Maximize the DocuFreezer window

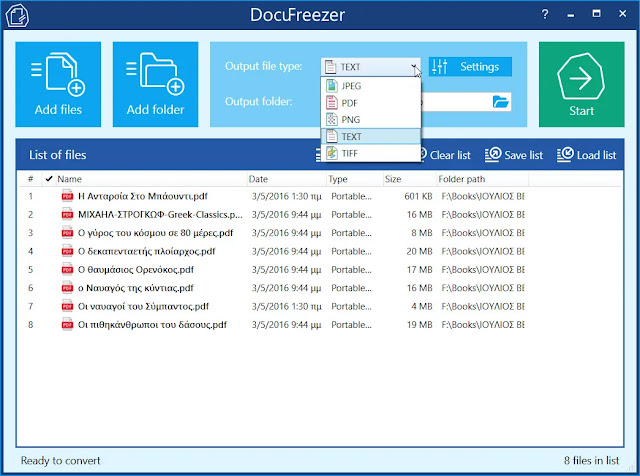(x=596, y=13)
